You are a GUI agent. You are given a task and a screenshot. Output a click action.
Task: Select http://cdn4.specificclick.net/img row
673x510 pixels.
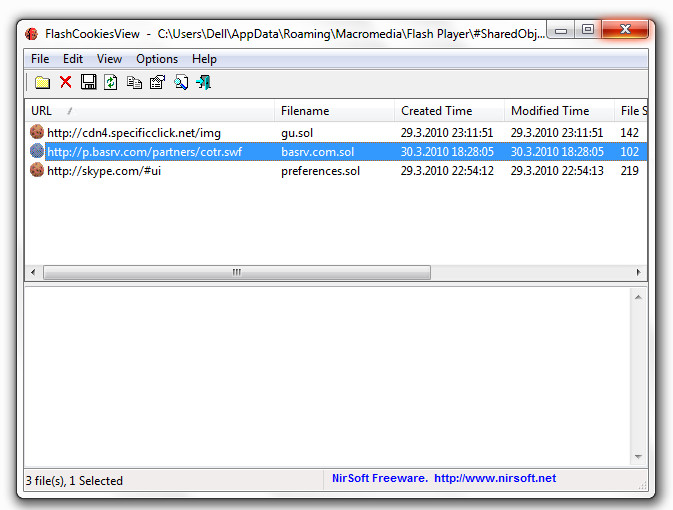(336, 133)
